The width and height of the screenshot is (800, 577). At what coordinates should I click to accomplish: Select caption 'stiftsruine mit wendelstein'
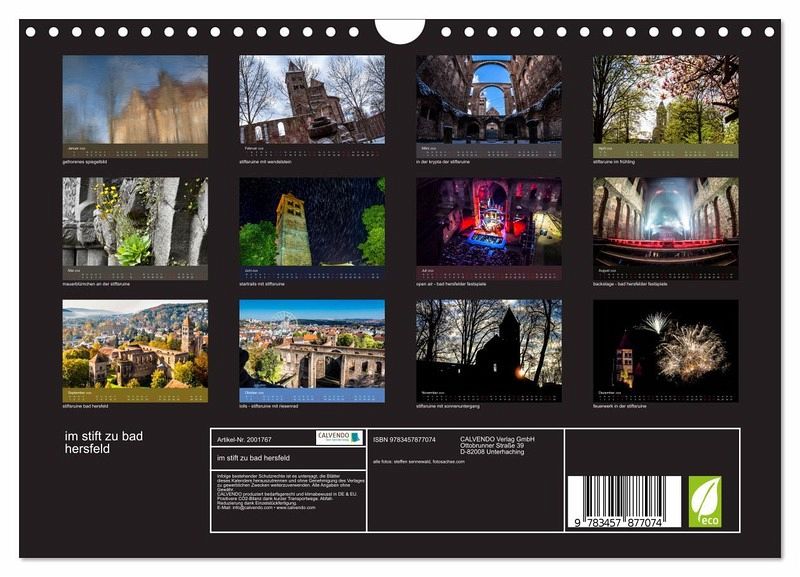click(265, 162)
